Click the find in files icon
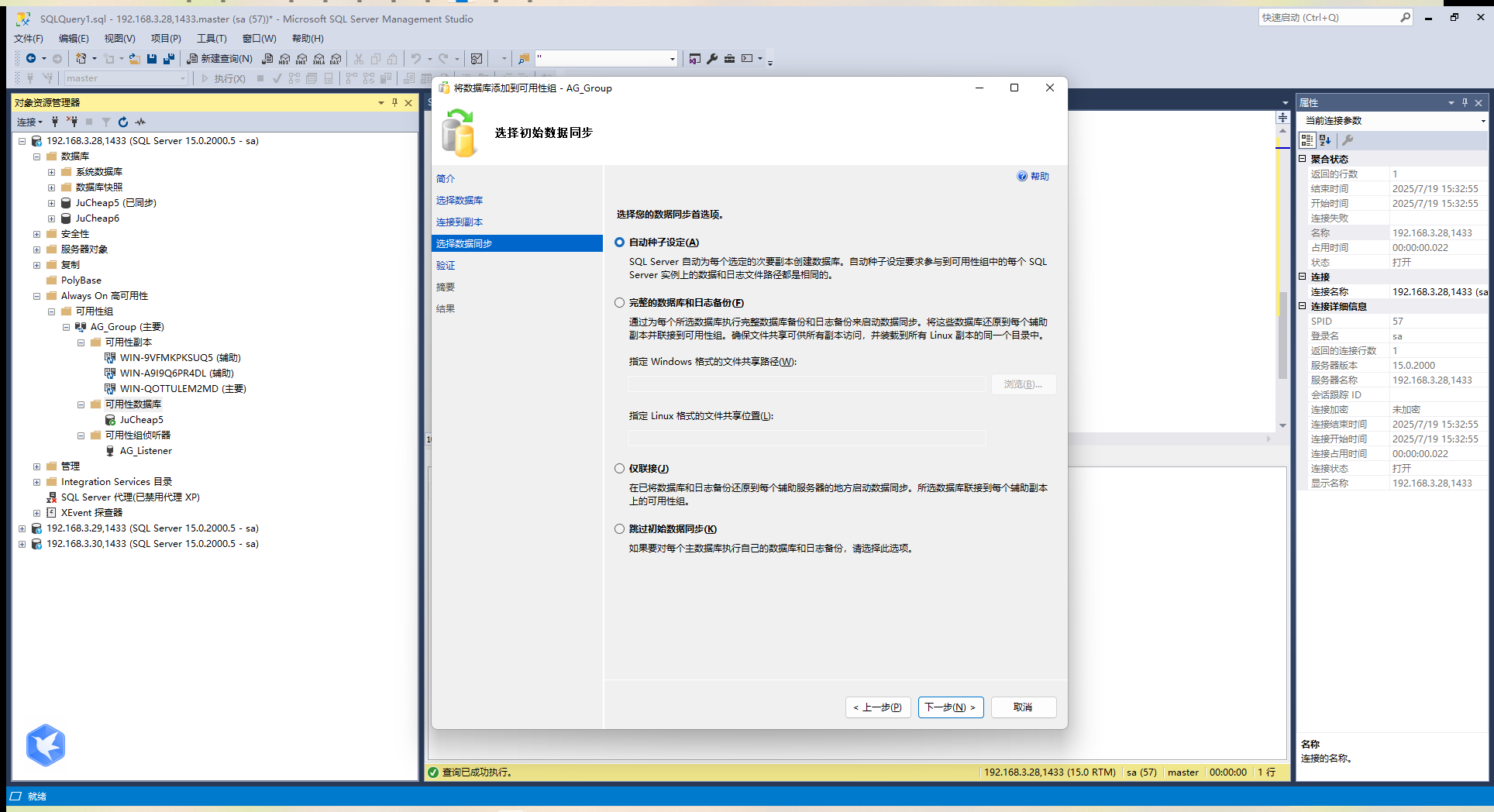The width and height of the screenshot is (1494, 812). [524, 58]
